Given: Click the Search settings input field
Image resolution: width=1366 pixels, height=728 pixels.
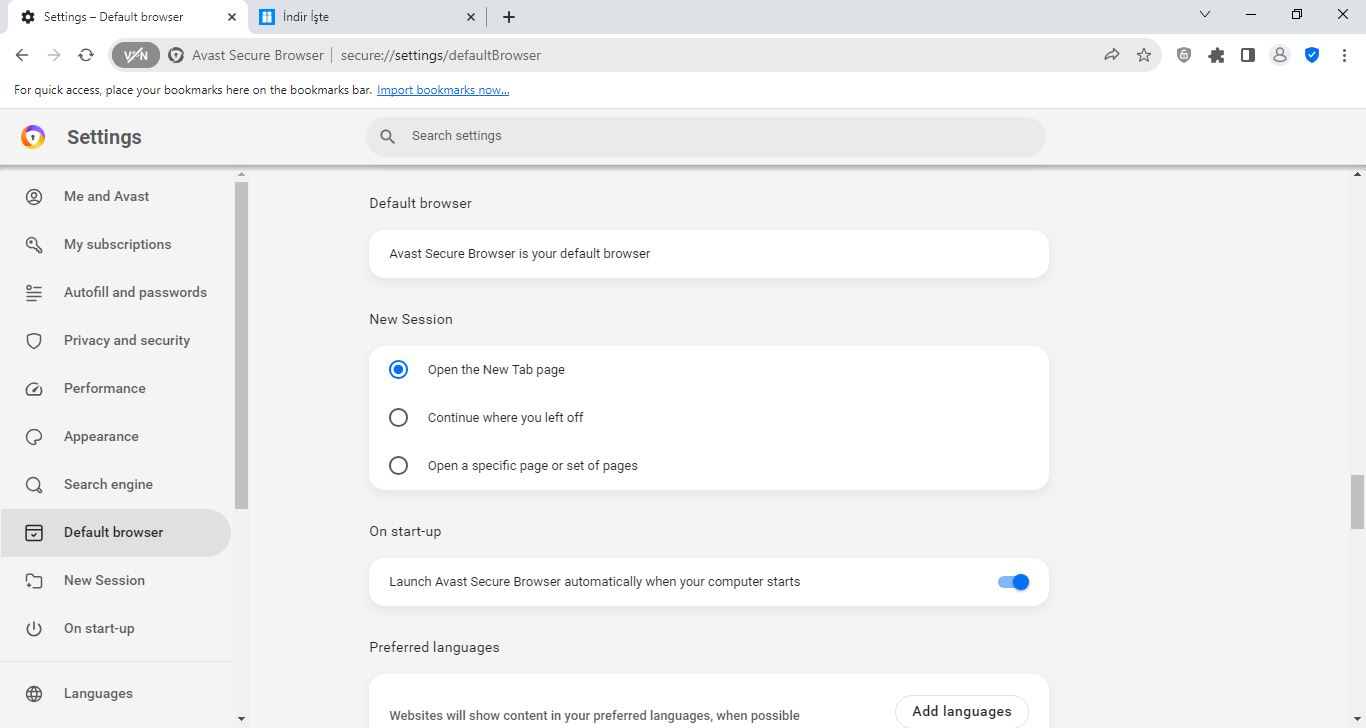Looking at the screenshot, I should (706, 136).
